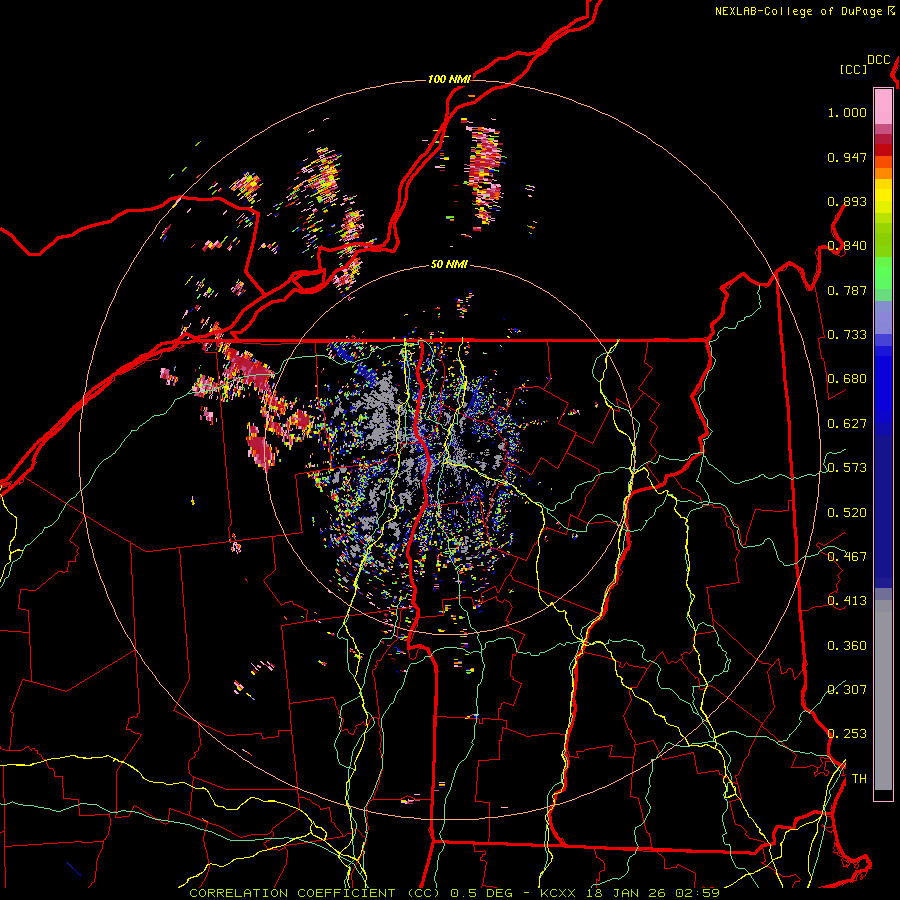This screenshot has height=900, width=900.
Task: Click the [CC] legend unit label
Action: pos(854,69)
